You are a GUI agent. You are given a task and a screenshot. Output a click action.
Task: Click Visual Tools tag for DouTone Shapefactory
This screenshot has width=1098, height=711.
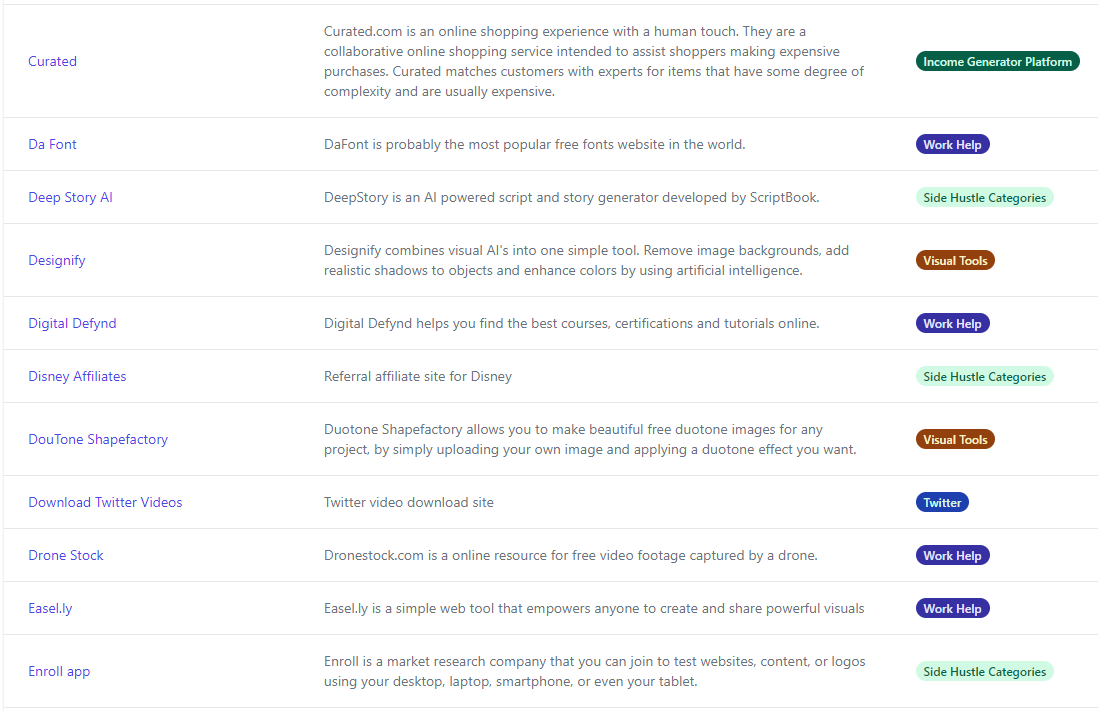tap(955, 440)
